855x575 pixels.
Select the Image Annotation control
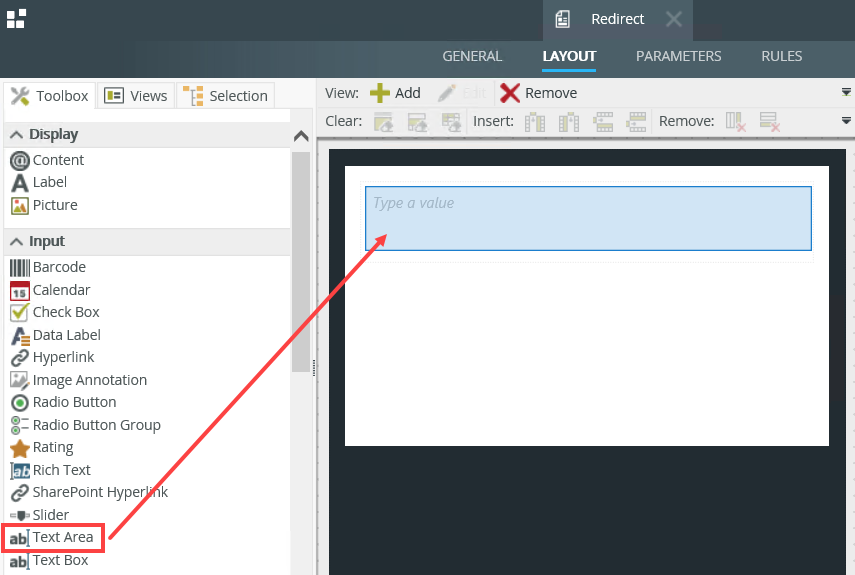point(79,380)
